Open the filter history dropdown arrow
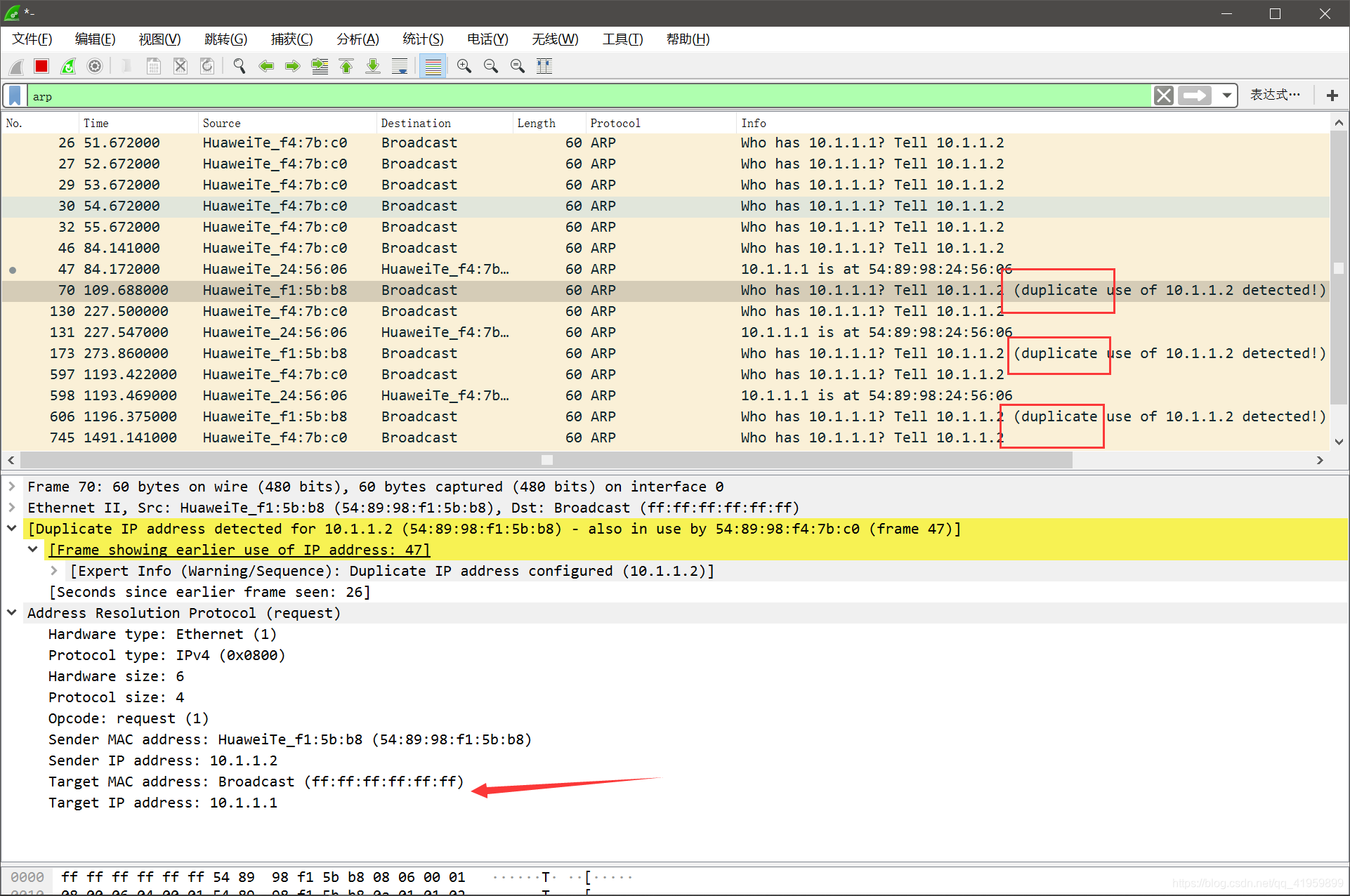 pyautogui.click(x=1226, y=95)
